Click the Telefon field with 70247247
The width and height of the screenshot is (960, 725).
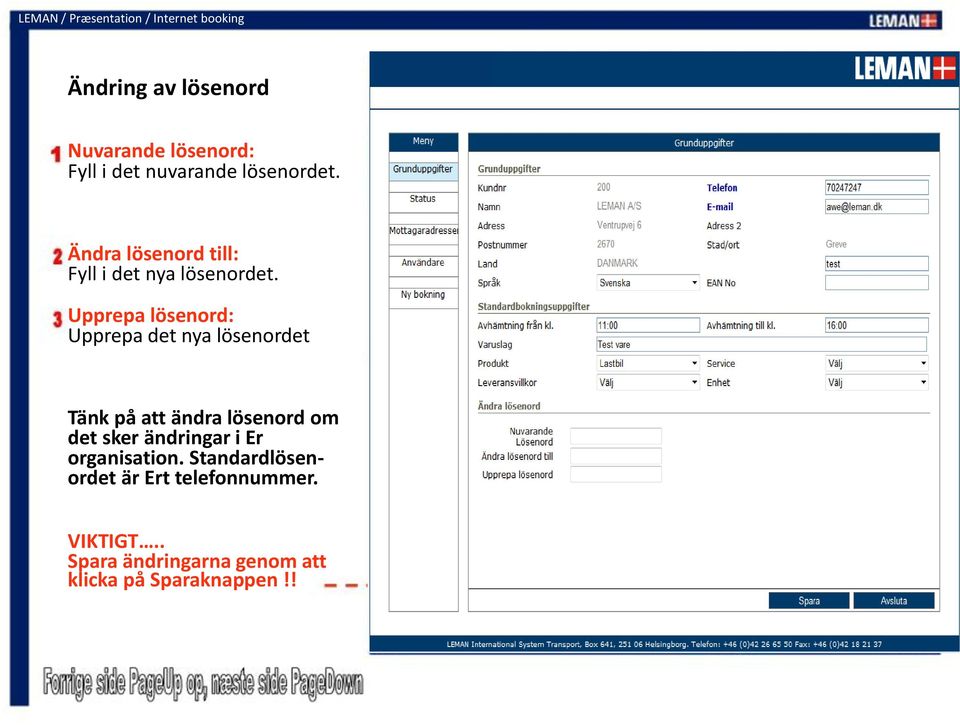tap(877, 188)
